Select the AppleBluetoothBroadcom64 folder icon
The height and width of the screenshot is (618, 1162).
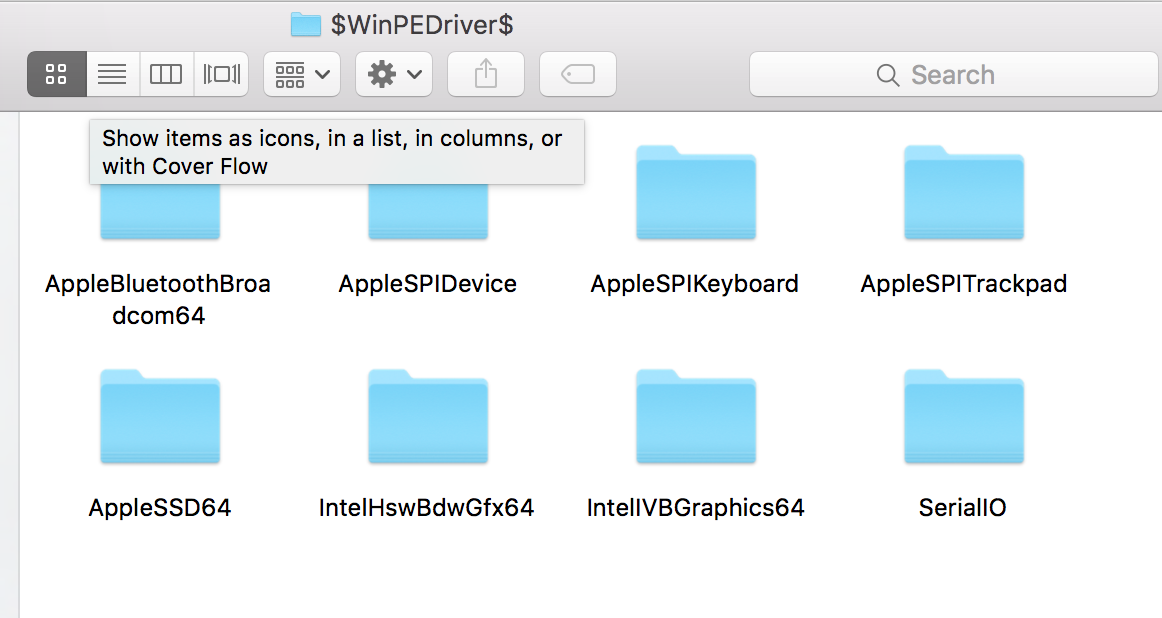pos(160,212)
